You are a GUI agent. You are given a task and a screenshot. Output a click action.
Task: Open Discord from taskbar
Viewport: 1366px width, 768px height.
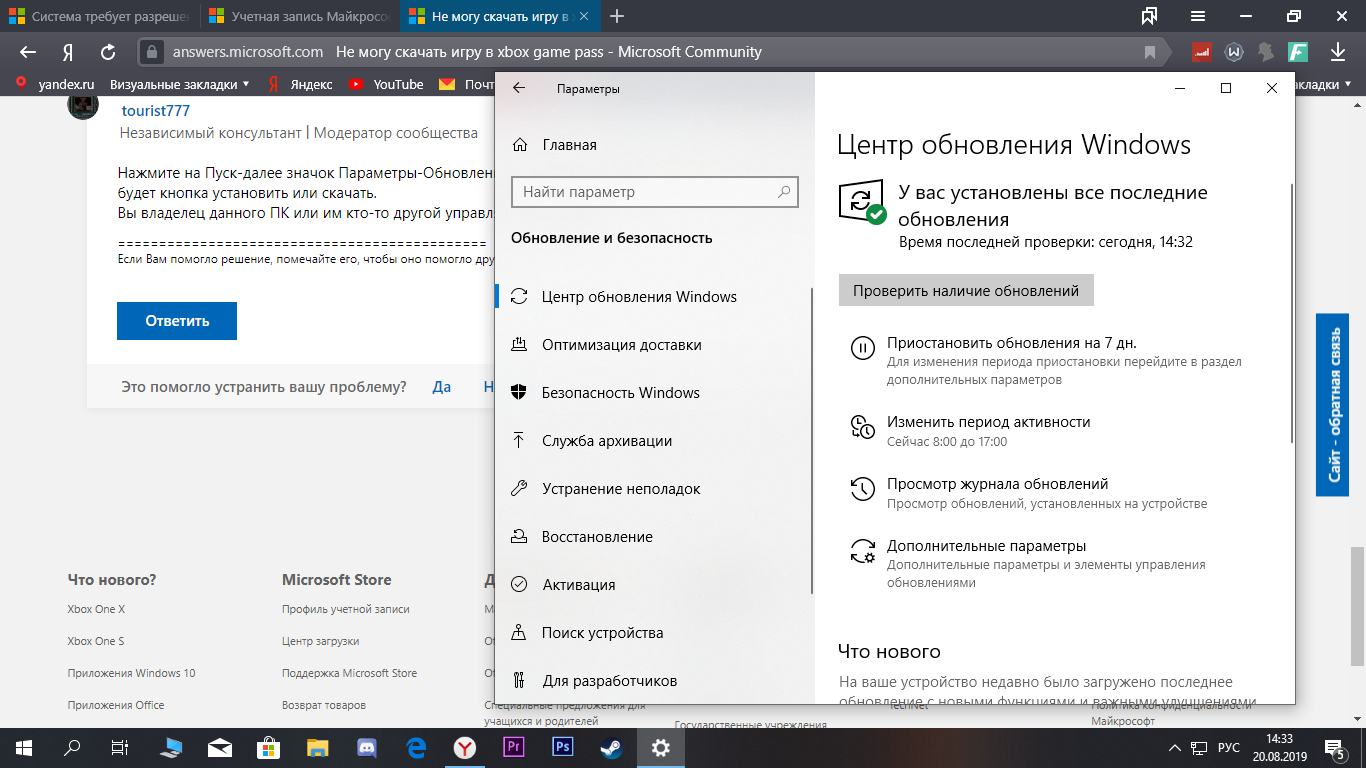(366, 748)
